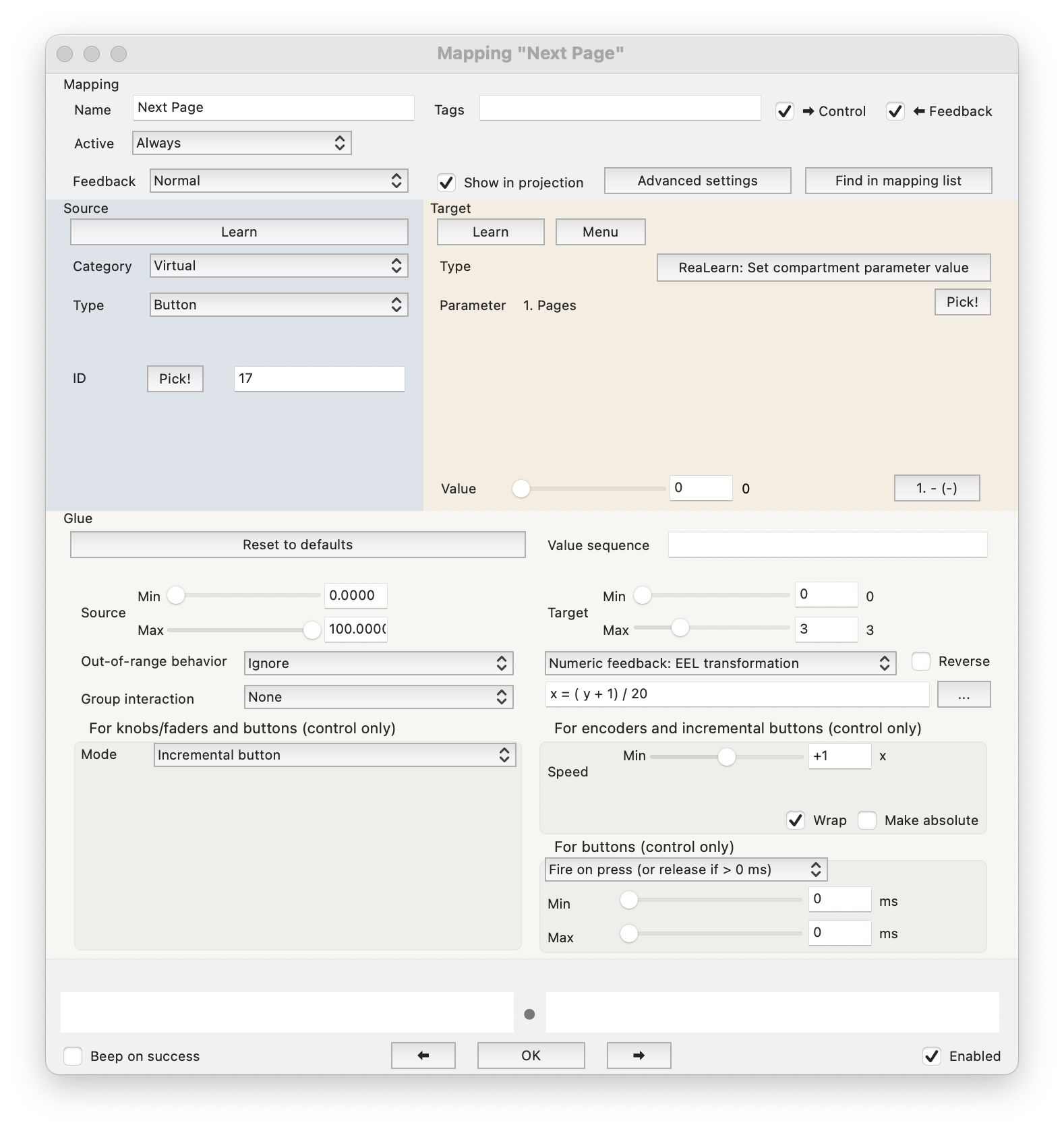Click Pick! button next to source ID
The image size is (1064, 1131).
[x=175, y=379]
